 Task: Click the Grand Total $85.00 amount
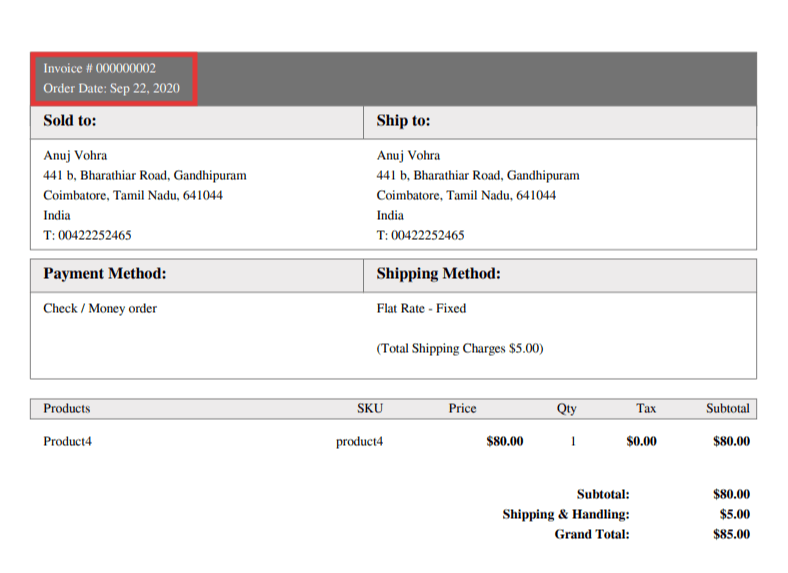pos(731,534)
